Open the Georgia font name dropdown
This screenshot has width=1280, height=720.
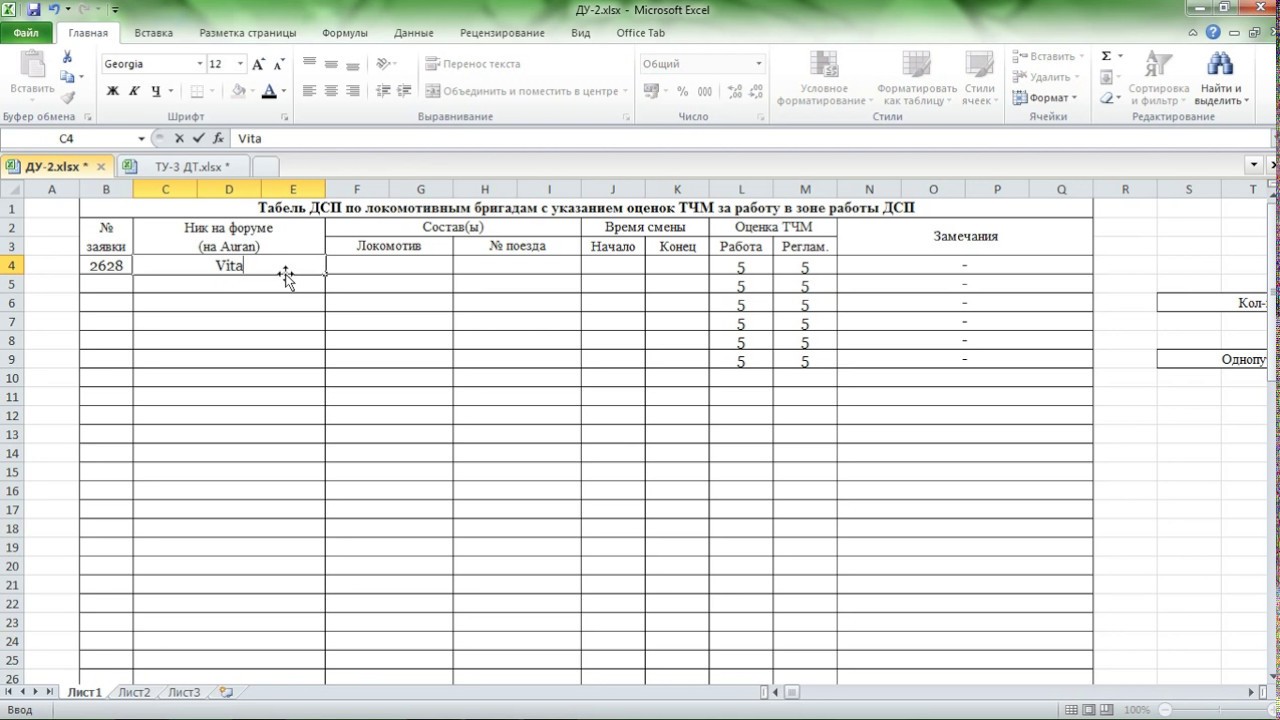point(198,64)
